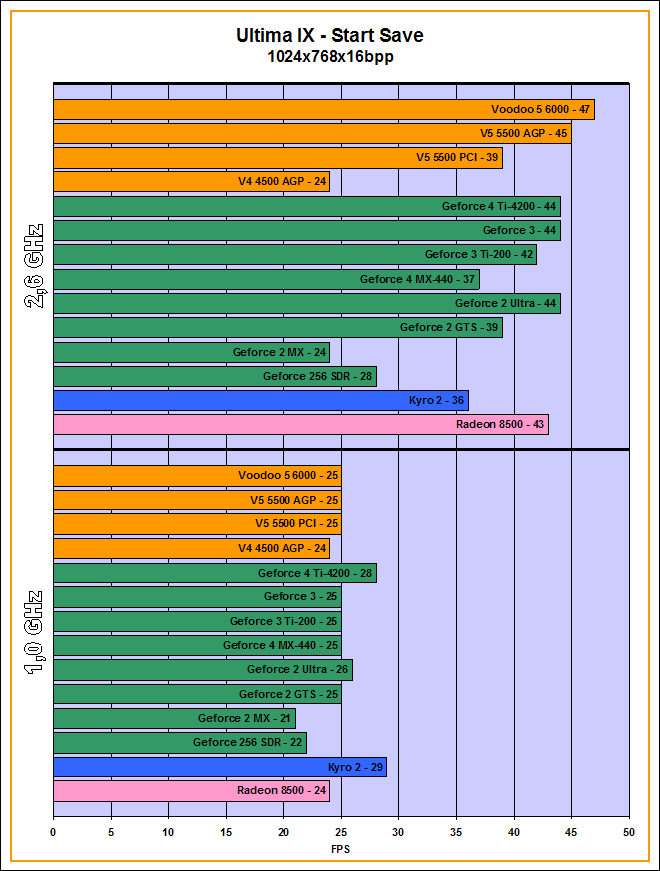Select the blue Kyro 2 - 36 bar
The height and width of the screenshot is (871, 660).
coord(260,400)
